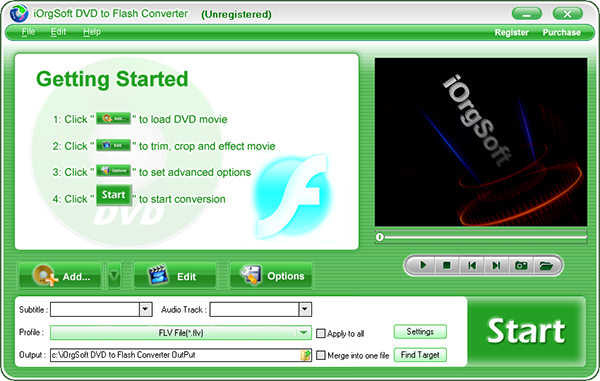
Task: Open the Help menu
Action: point(92,32)
